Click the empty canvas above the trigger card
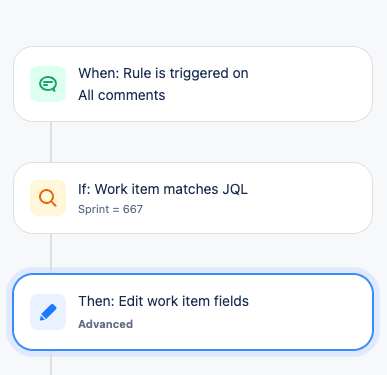Screen dimensions: 387x375 click(x=193, y=22)
